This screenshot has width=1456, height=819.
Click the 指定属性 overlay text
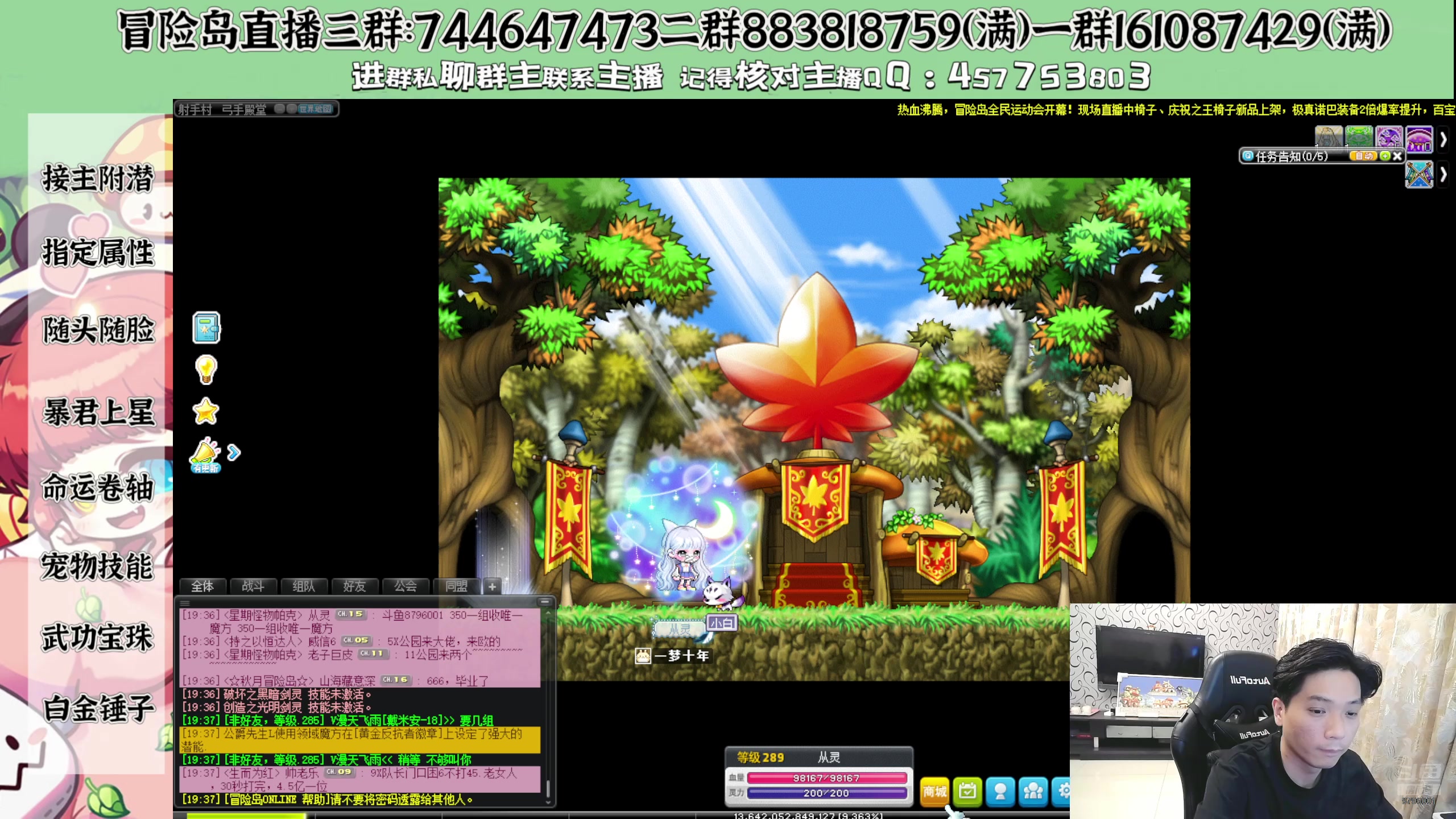(98, 253)
